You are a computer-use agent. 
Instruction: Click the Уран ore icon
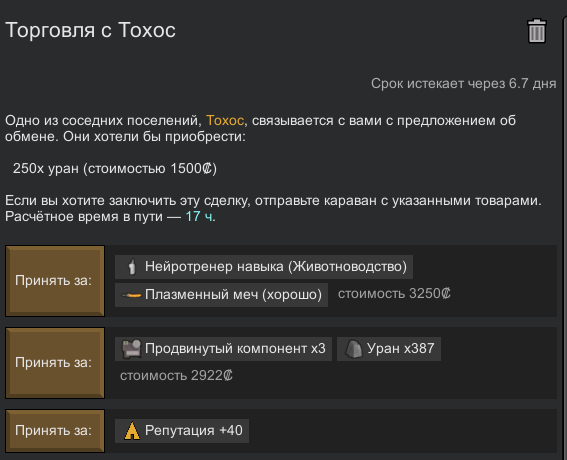tap(353, 349)
